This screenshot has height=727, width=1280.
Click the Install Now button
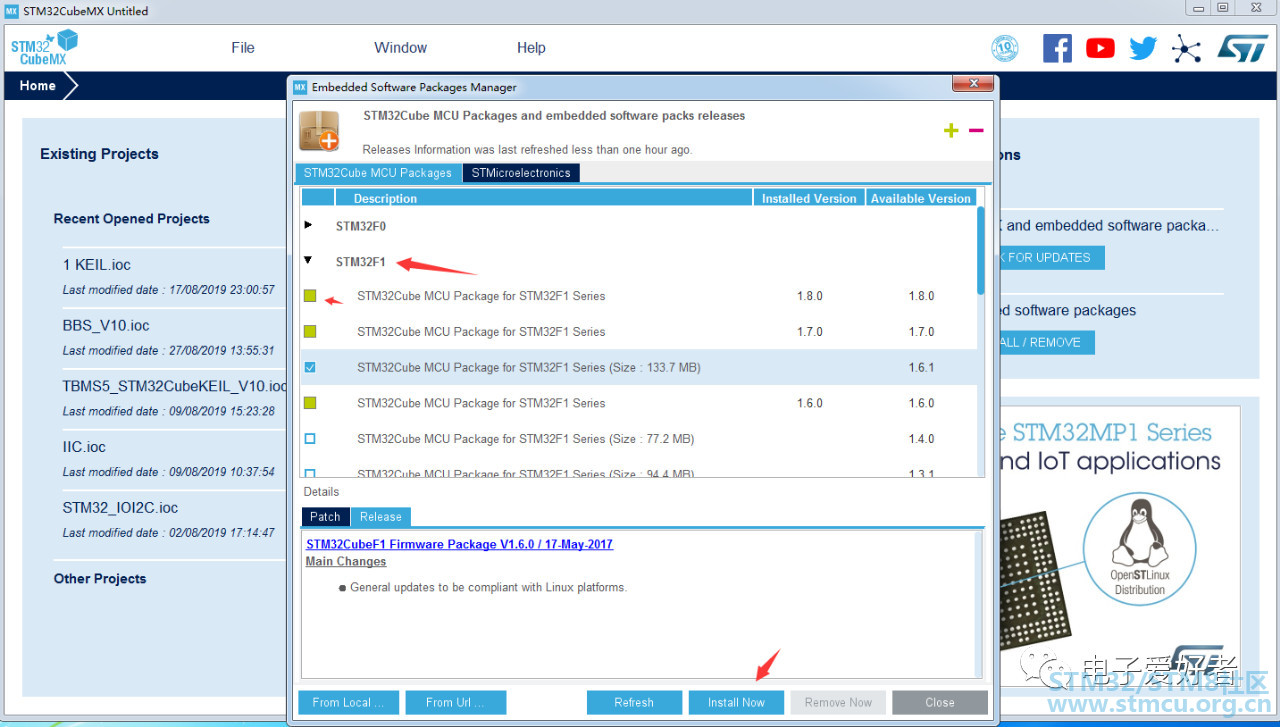pyautogui.click(x=737, y=702)
